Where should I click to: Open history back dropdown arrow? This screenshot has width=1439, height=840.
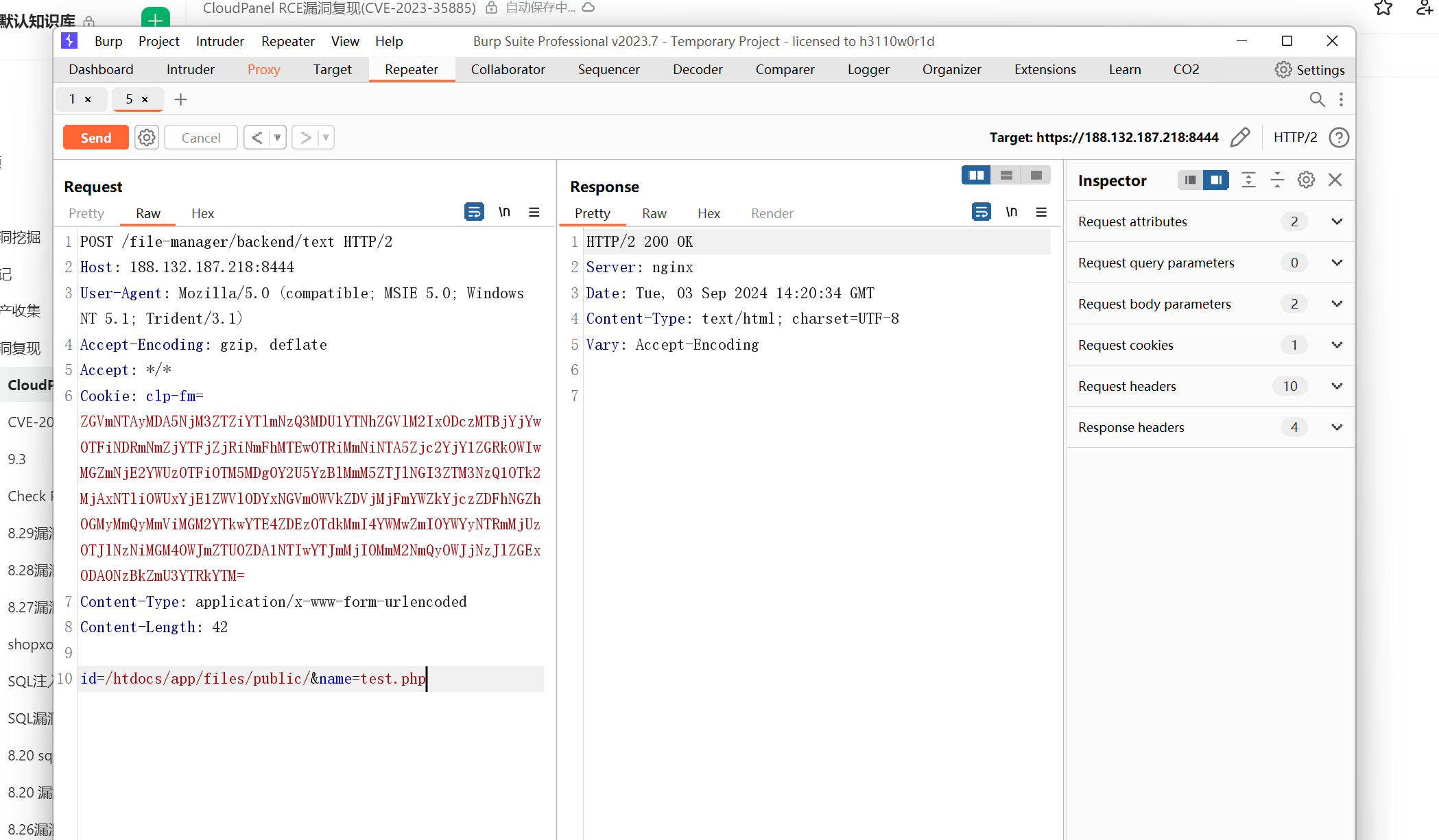(278, 138)
